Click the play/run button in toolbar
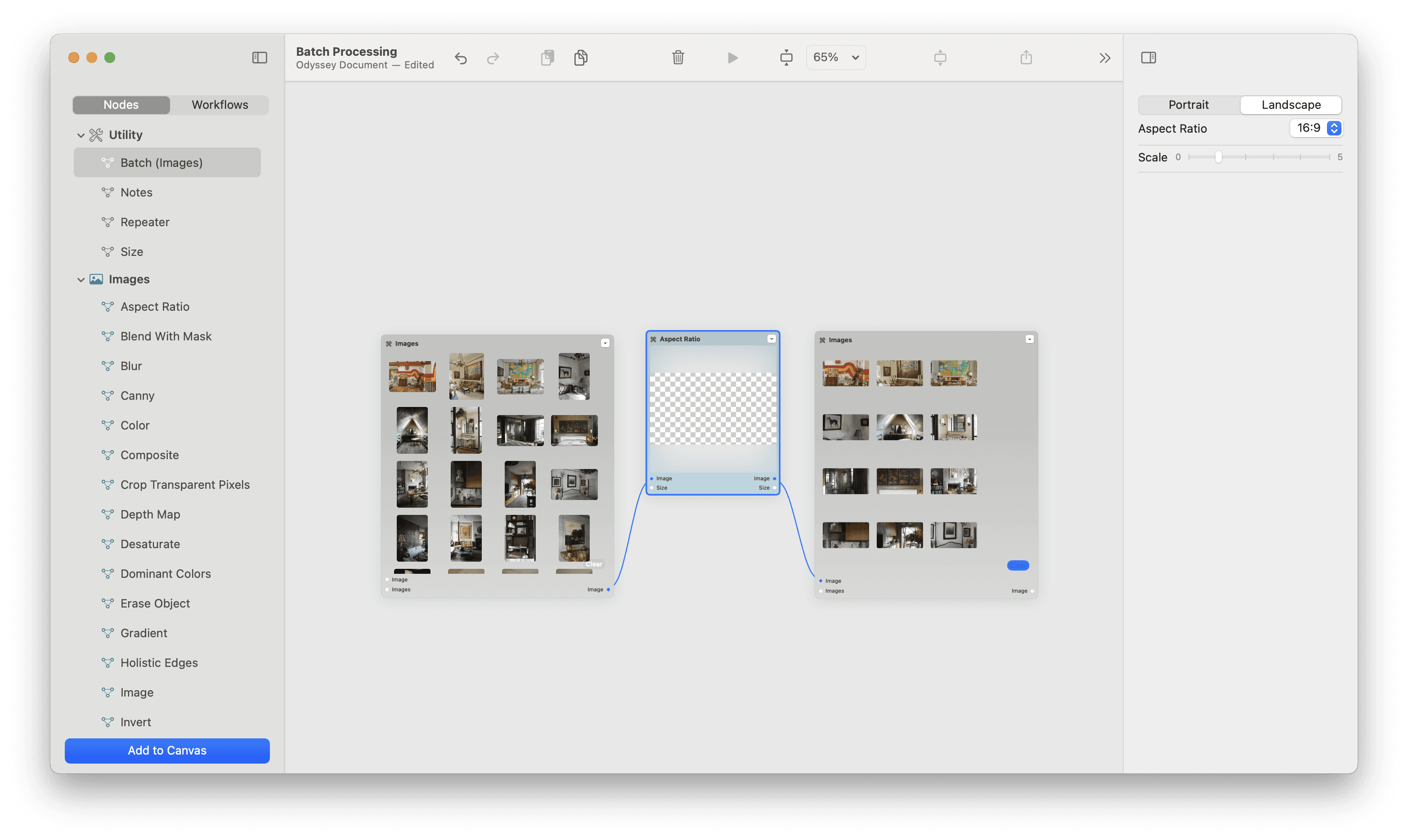The image size is (1408, 840). 733,57
